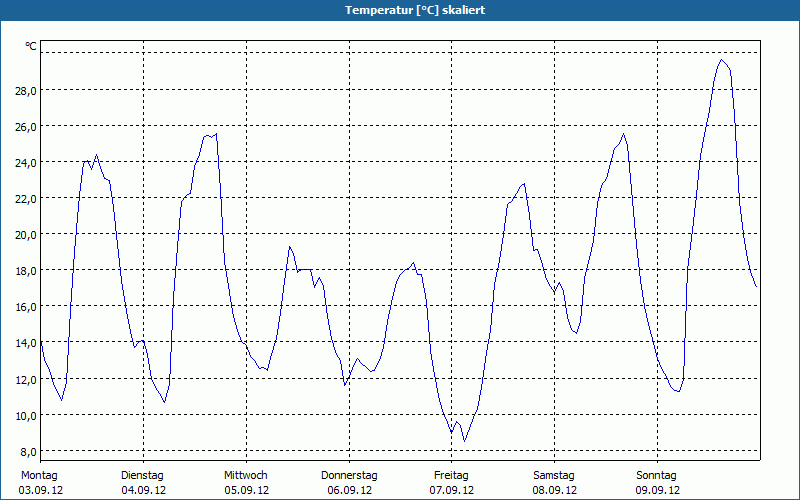The height and width of the screenshot is (500, 800).
Task: Select the 26,0 y-axis label
Action: tap(26, 127)
